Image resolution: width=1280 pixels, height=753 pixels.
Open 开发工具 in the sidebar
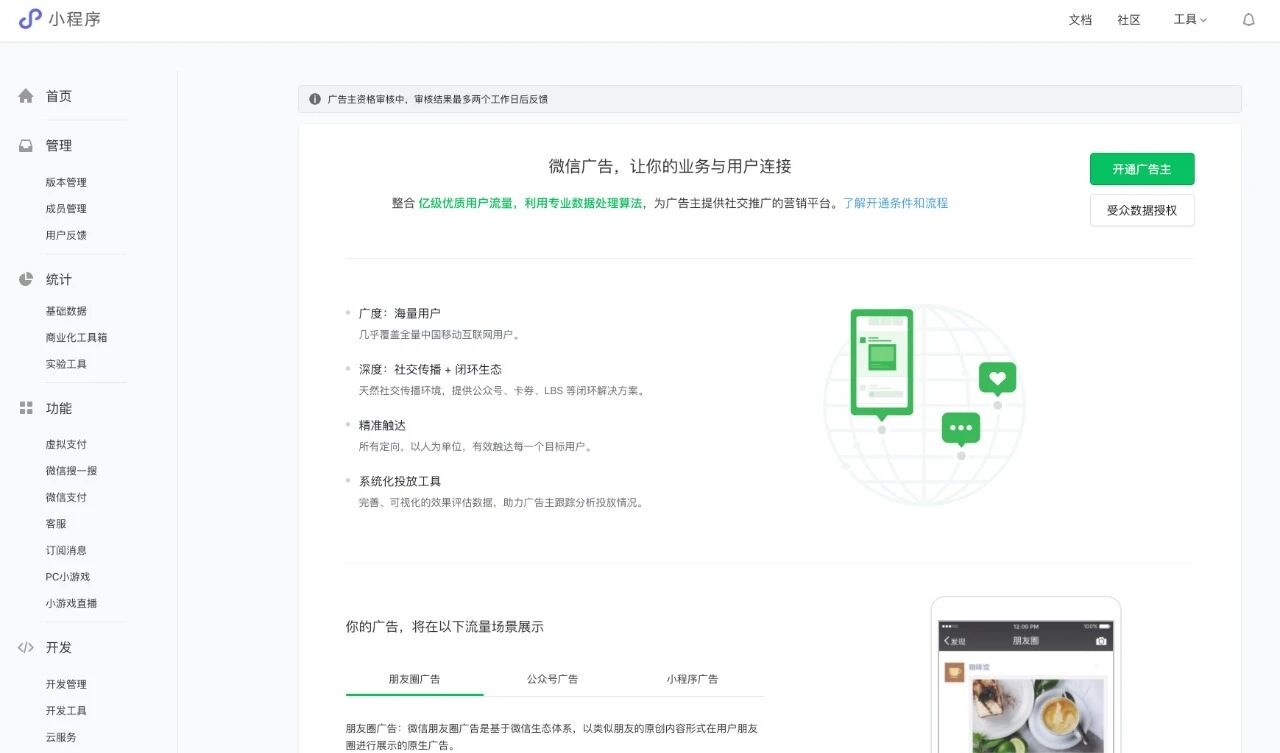click(66, 710)
